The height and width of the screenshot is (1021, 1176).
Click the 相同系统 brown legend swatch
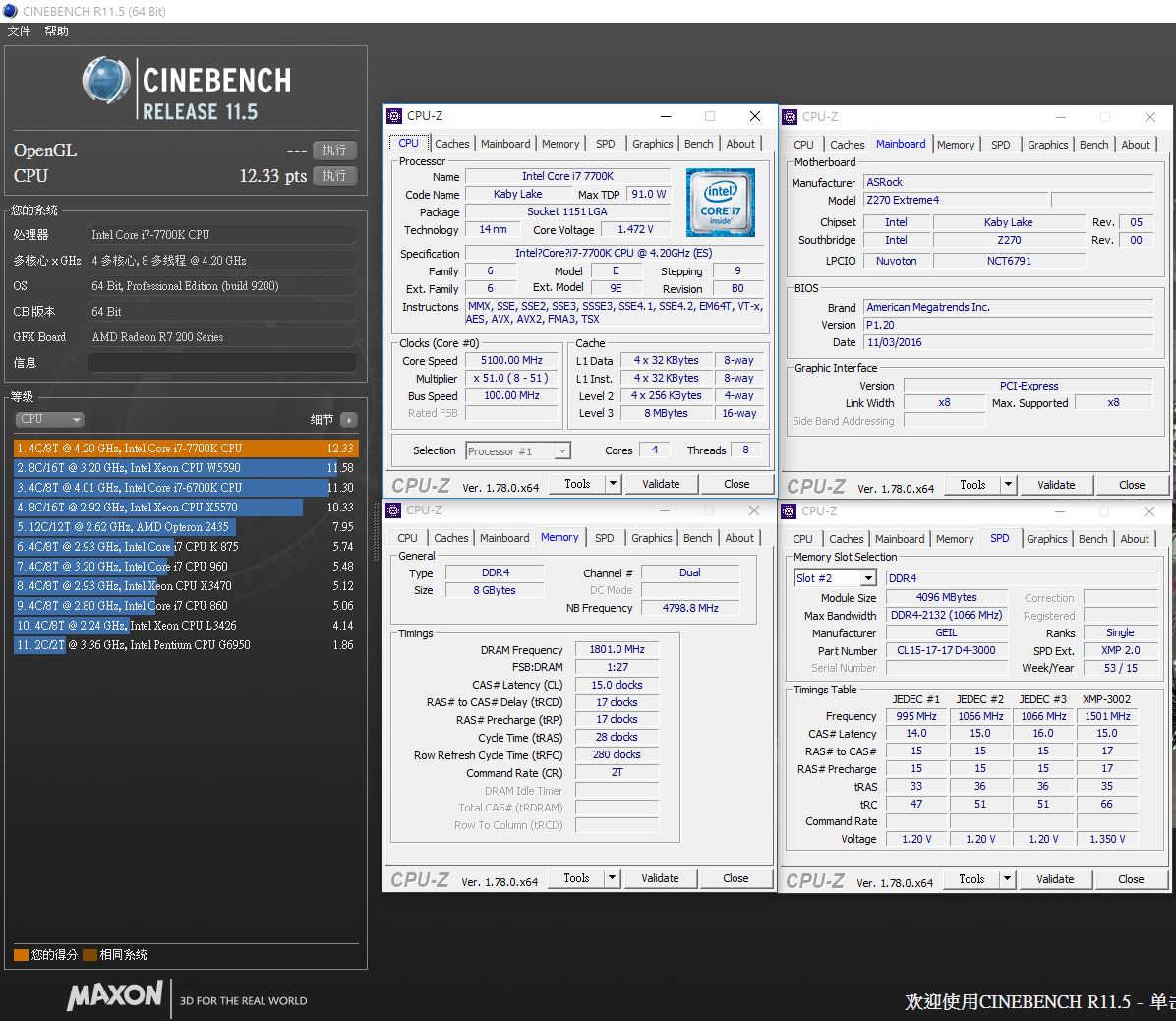click(90, 954)
